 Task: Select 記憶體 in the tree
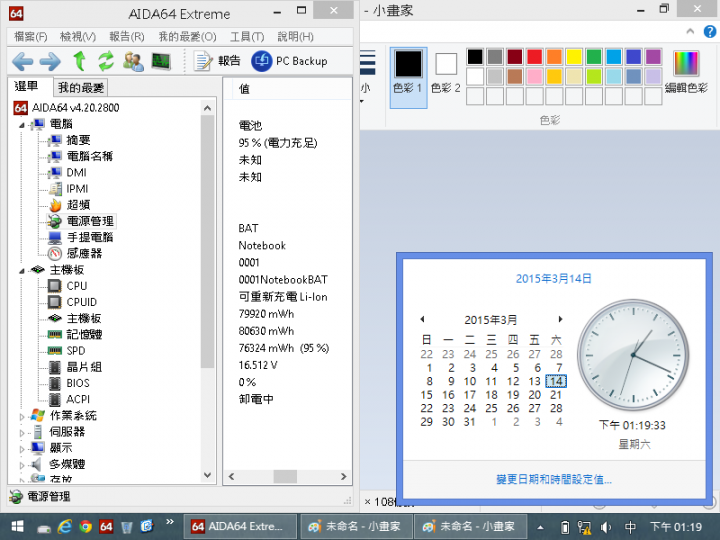[x=84, y=334]
